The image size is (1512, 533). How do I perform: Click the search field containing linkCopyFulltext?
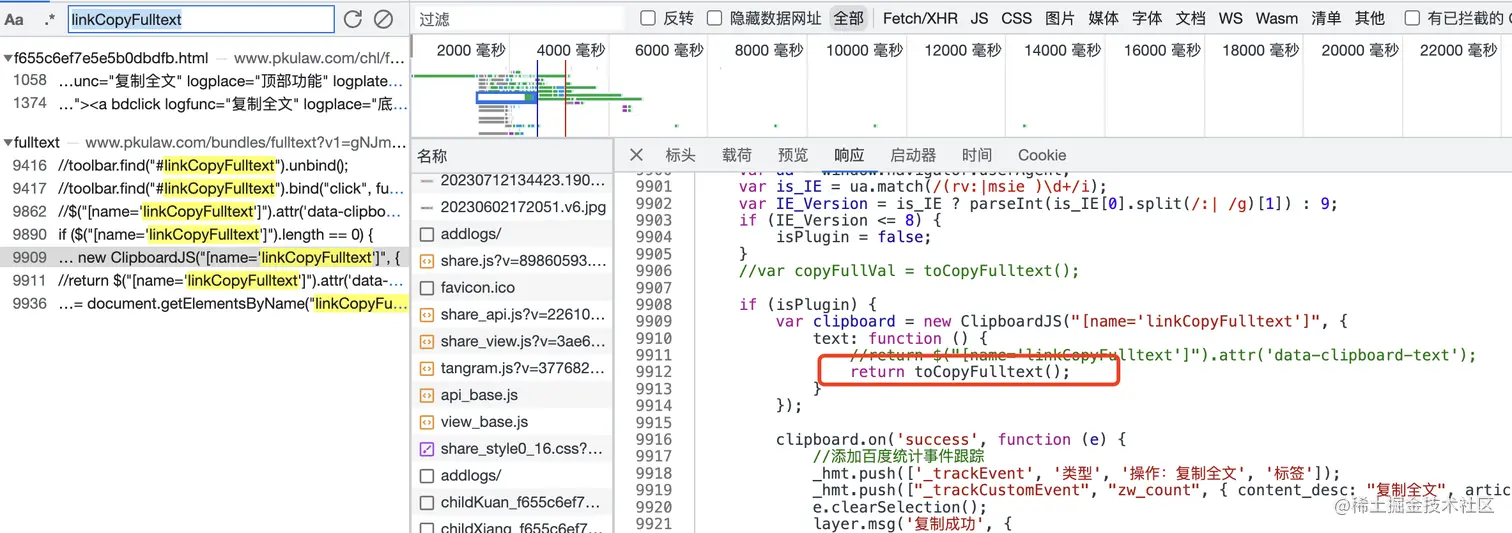(x=201, y=19)
